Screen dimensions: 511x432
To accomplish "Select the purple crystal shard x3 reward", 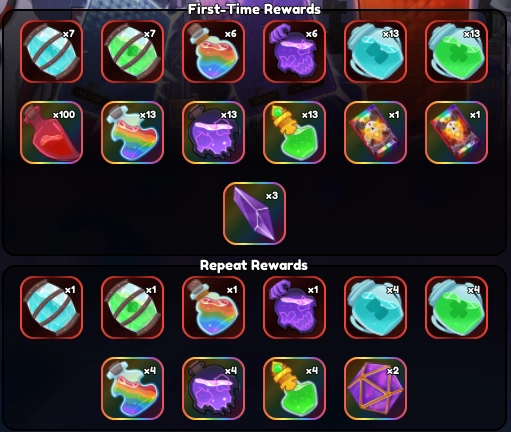I will 254,213.
